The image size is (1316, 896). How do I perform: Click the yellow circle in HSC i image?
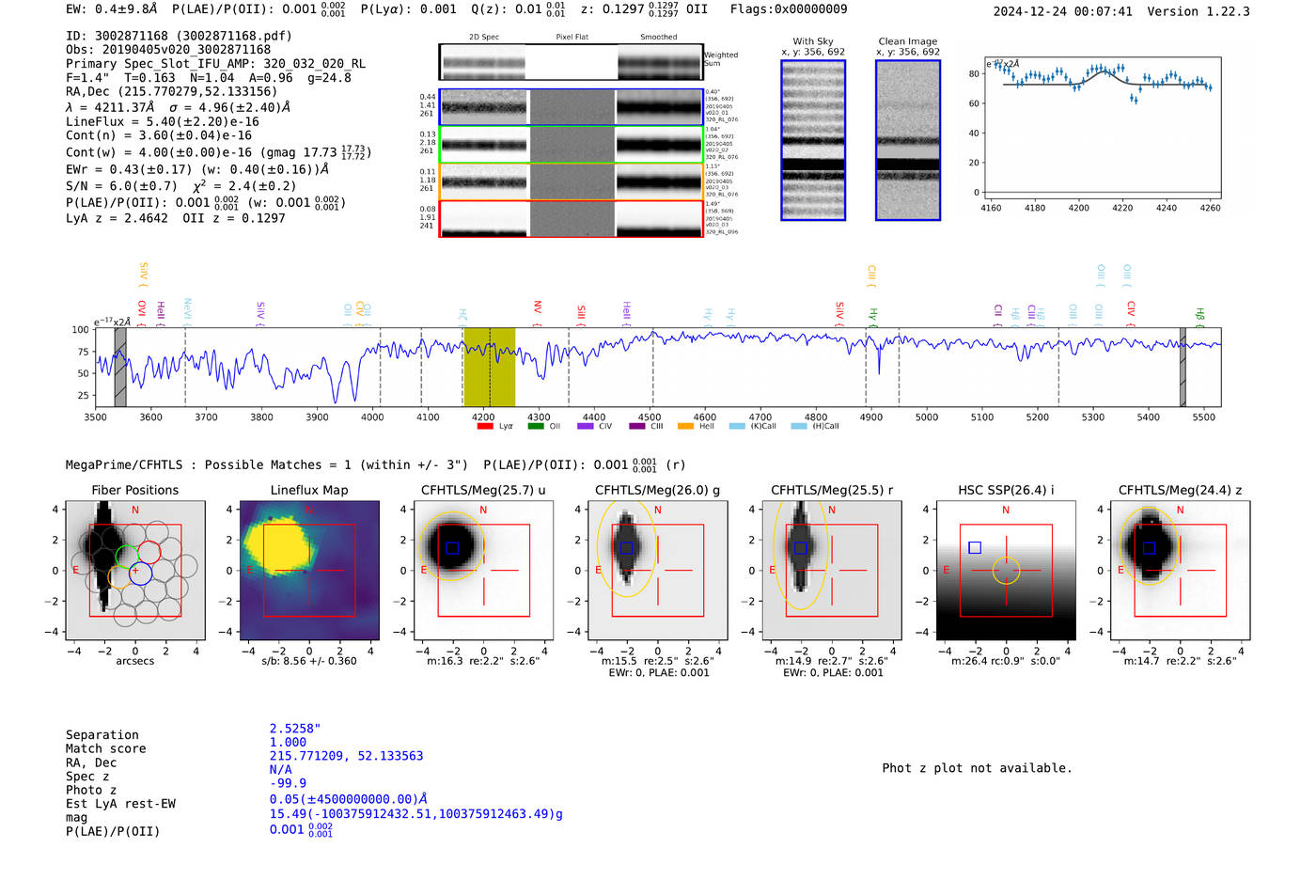tap(1006, 570)
